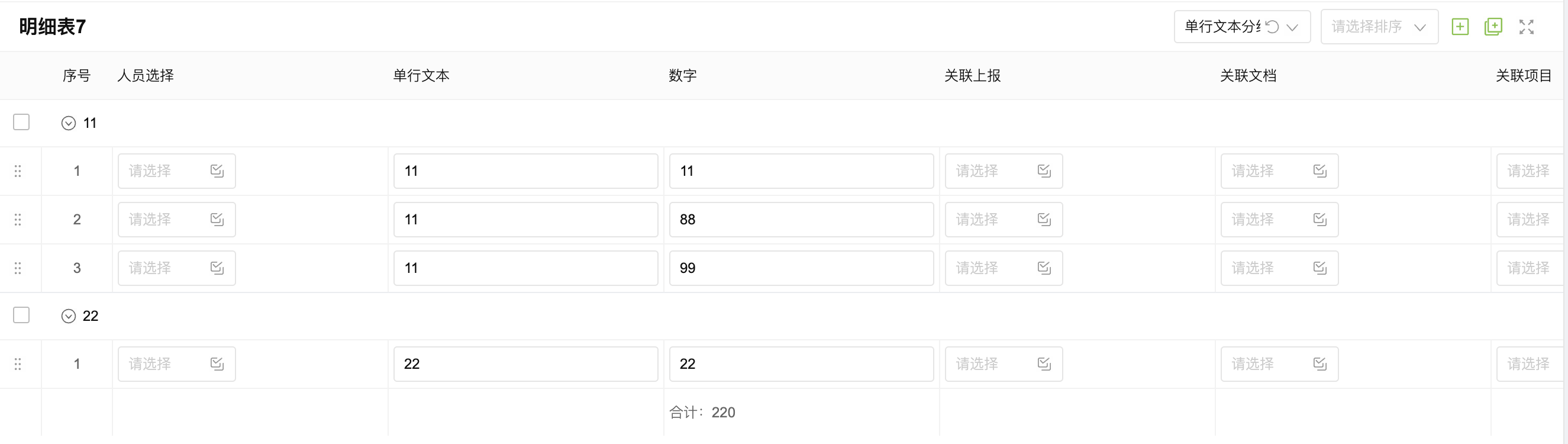Reset the 单行文本 grouping selection icon
Viewport: 1568px width, 444px height.
(x=1272, y=27)
